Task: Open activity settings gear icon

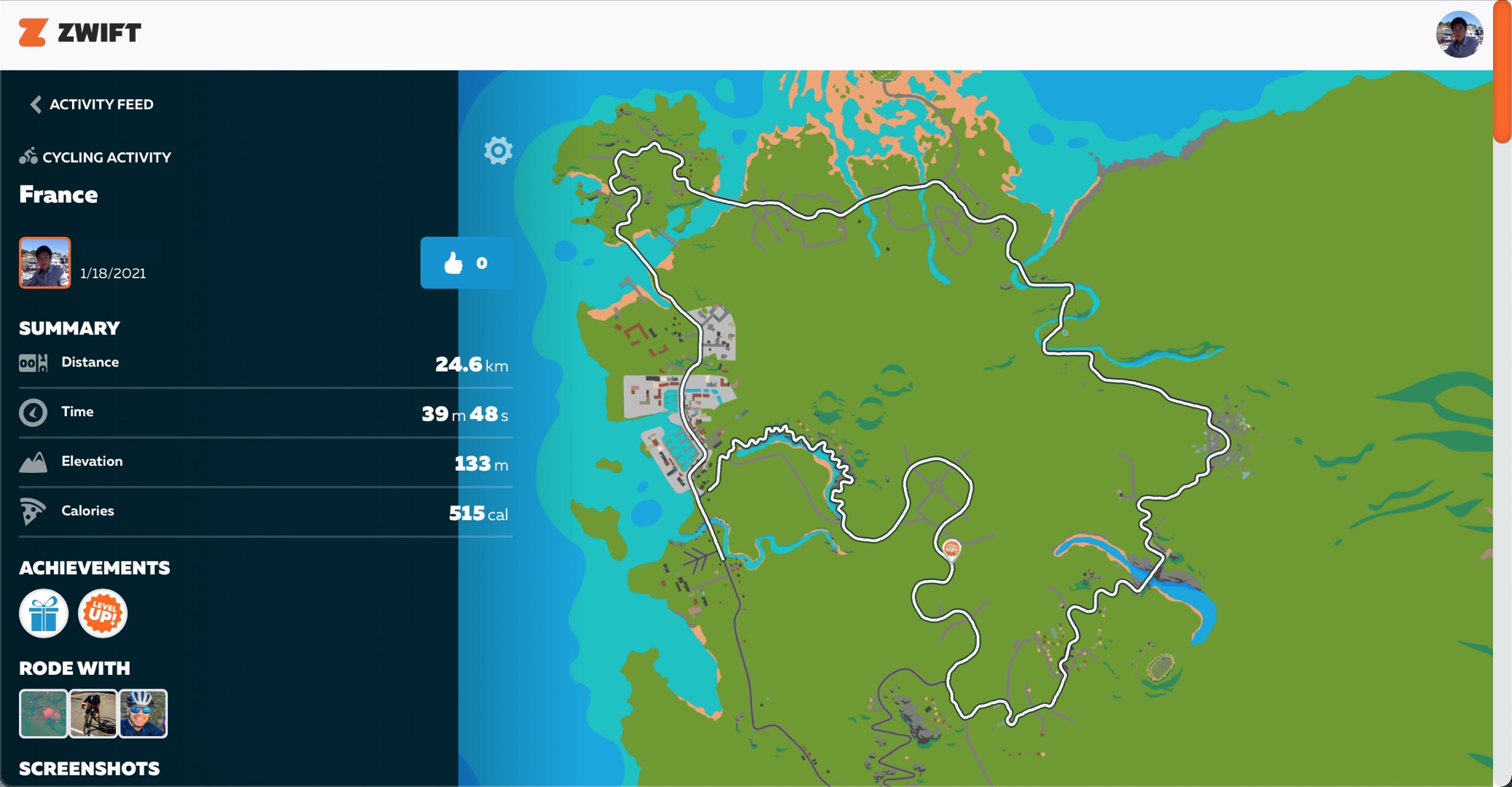Action: pyautogui.click(x=498, y=151)
